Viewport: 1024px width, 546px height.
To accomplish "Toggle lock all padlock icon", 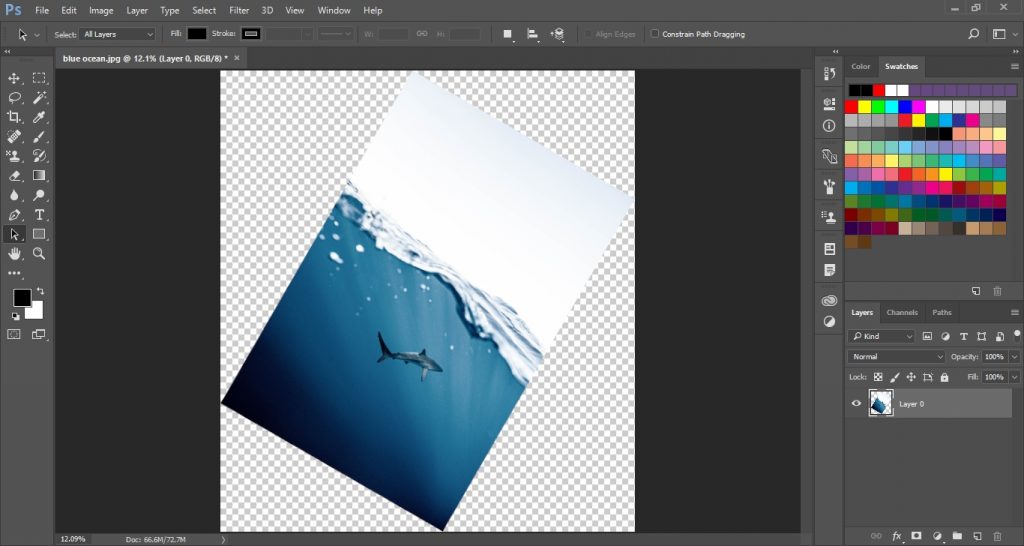I will (944, 377).
